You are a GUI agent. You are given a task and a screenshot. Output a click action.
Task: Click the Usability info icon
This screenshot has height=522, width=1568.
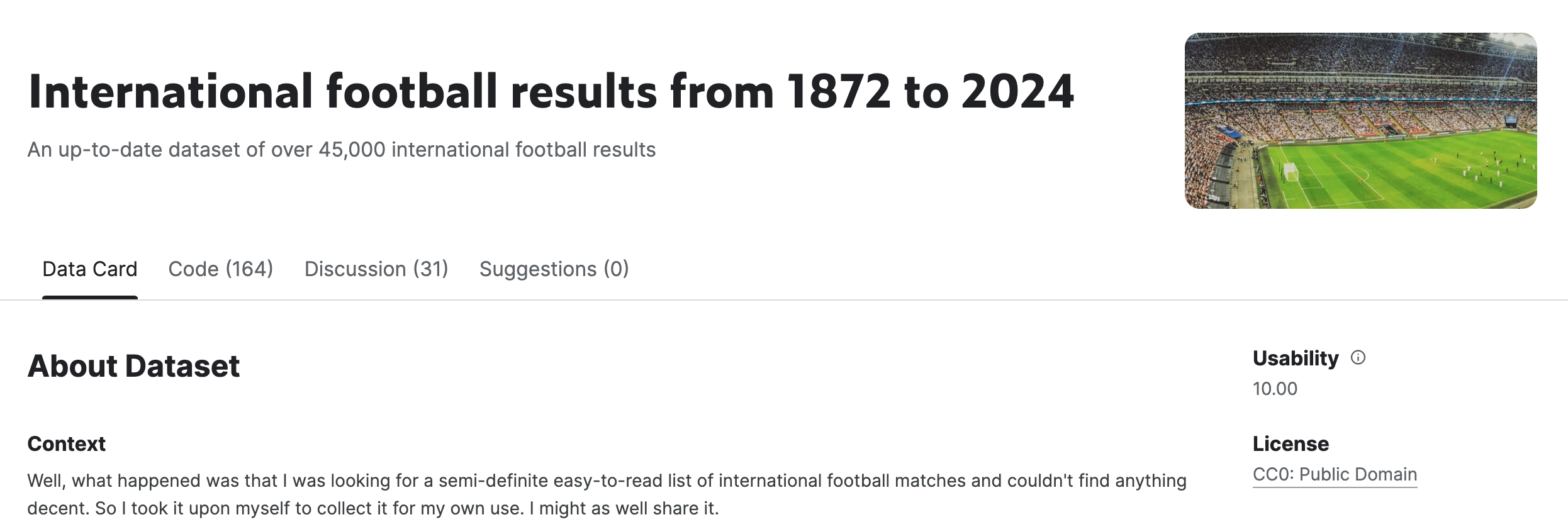tap(1358, 358)
